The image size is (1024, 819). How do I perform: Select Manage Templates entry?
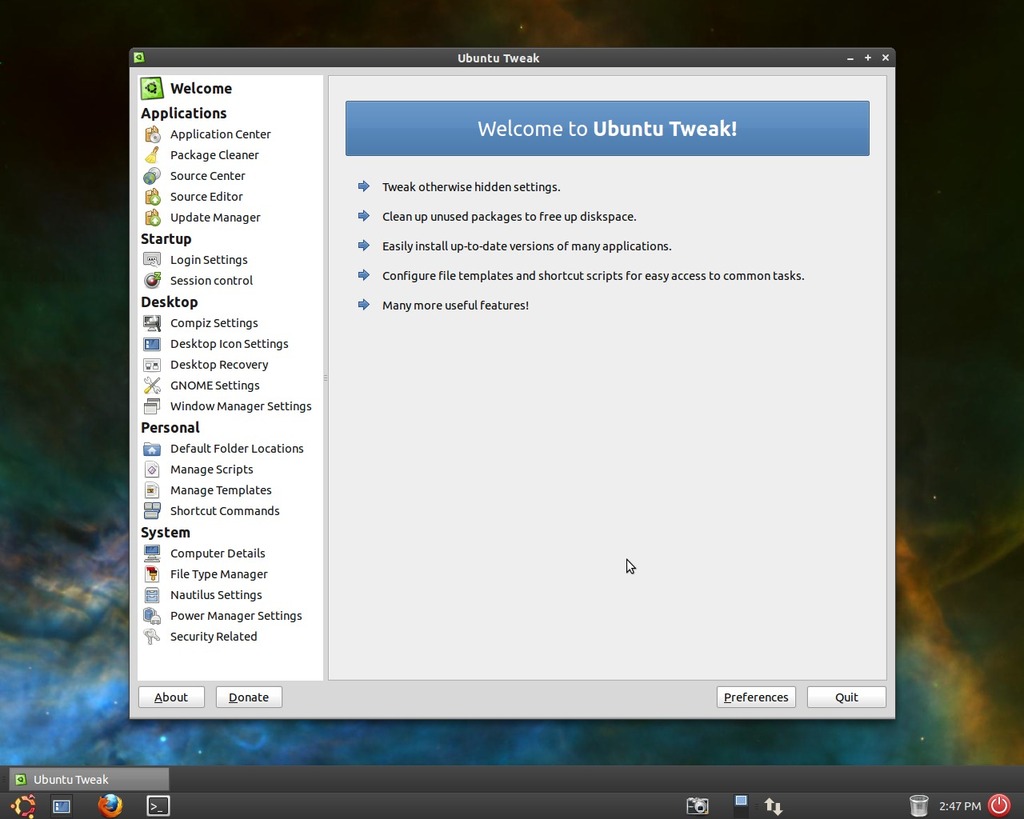(221, 490)
